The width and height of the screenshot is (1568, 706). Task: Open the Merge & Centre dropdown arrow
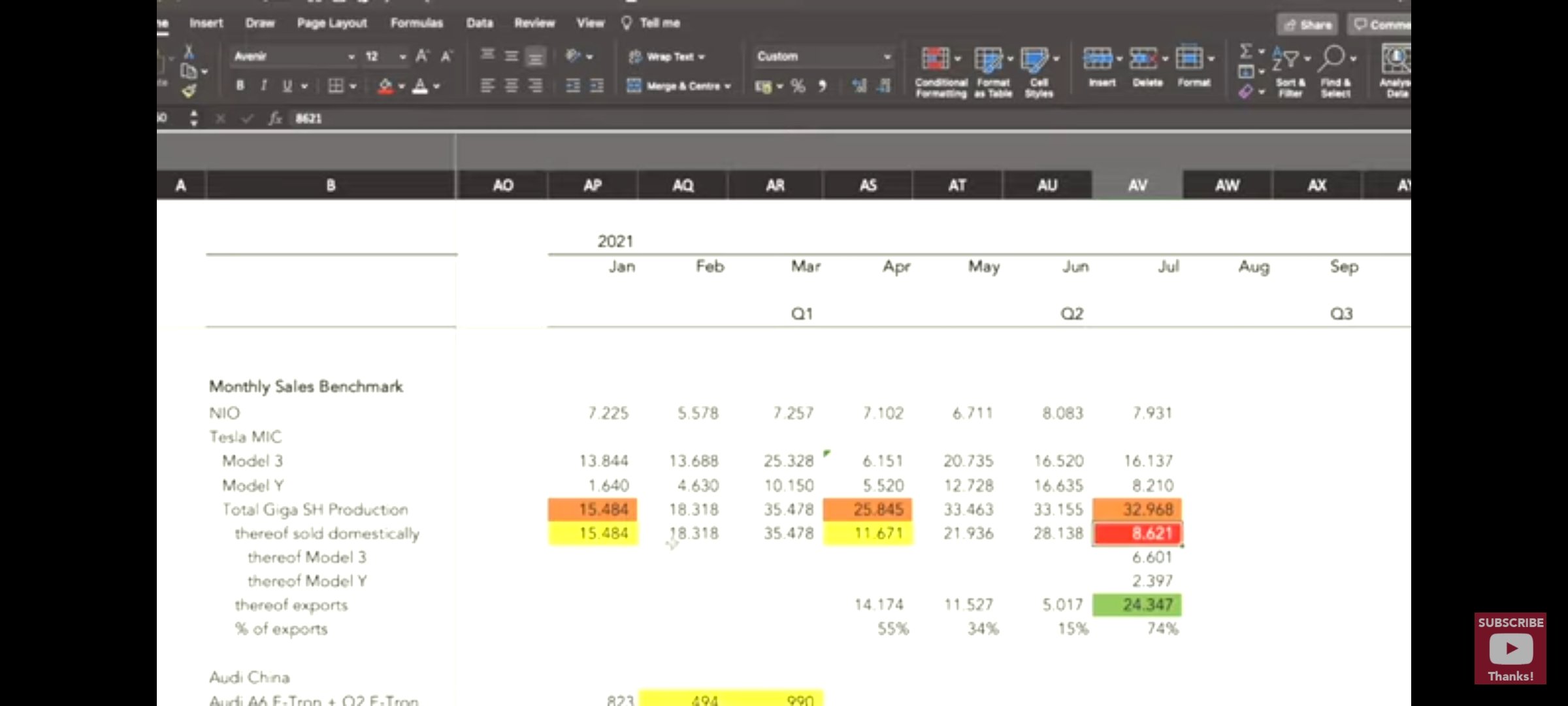[727, 86]
